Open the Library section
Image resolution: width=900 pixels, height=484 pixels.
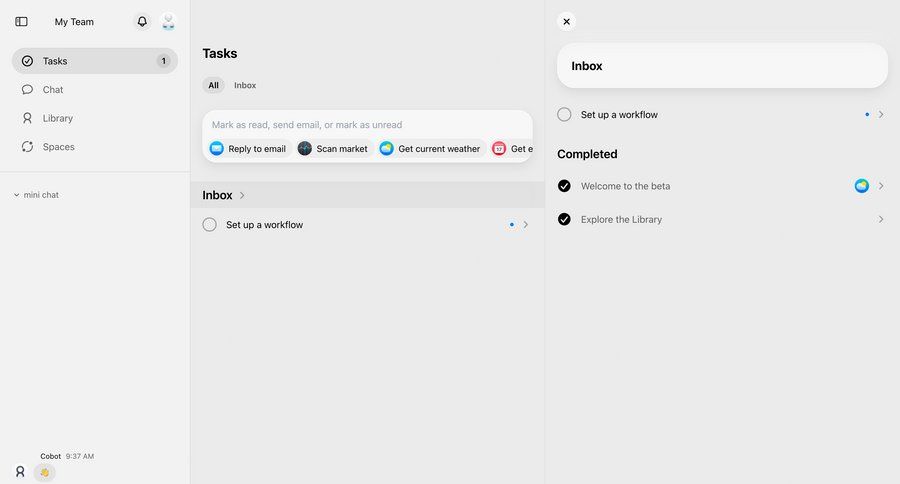pyautogui.click(x=57, y=118)
